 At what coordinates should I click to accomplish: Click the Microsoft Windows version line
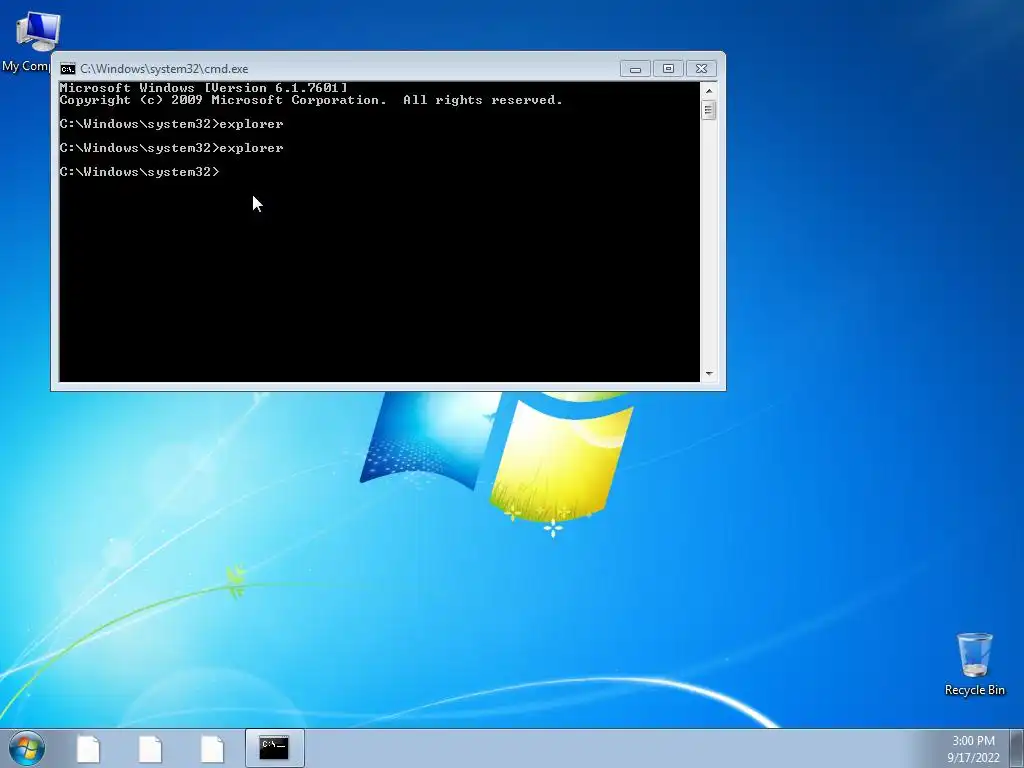[204, 88]
